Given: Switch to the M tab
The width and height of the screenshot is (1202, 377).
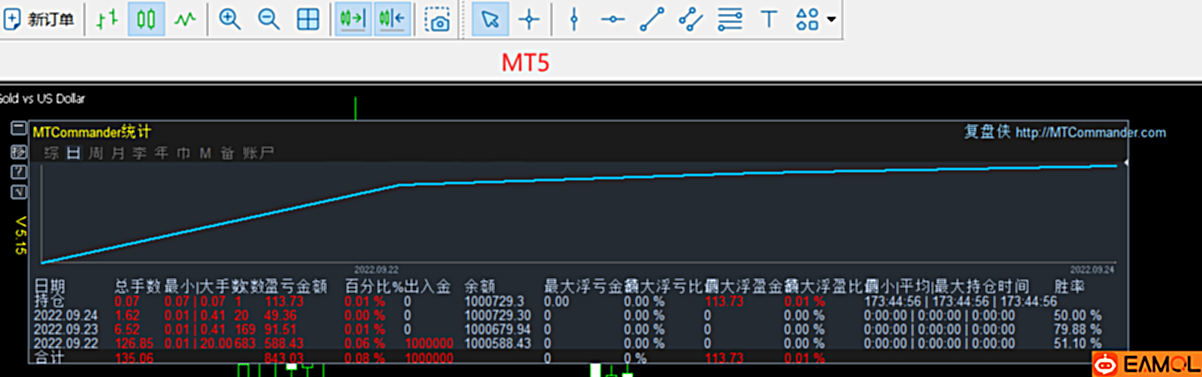Looking at the screenshot, I should click(204, 153).
